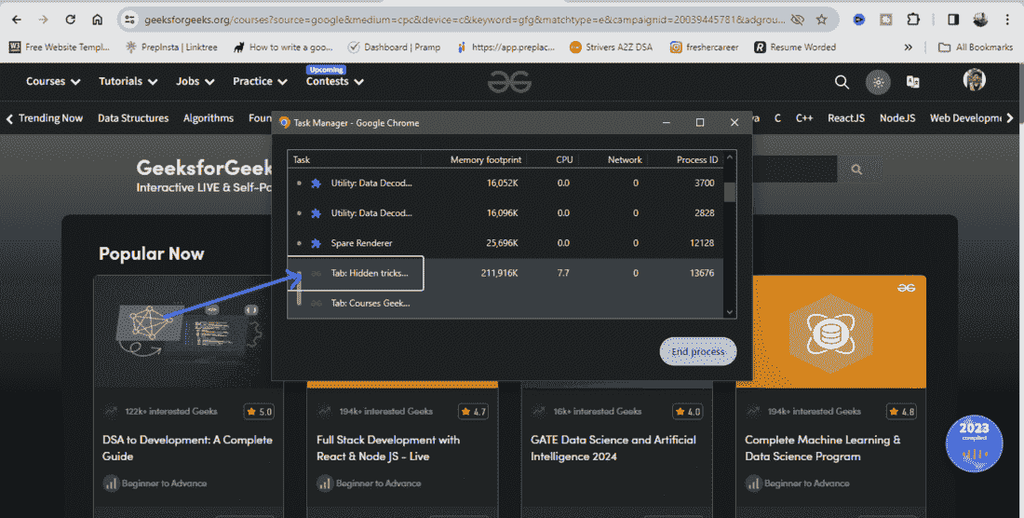The height and width of the screenshot is (518, 1024).
Task: Open the preplac bookmark link
Action: [x=505, y=47]
